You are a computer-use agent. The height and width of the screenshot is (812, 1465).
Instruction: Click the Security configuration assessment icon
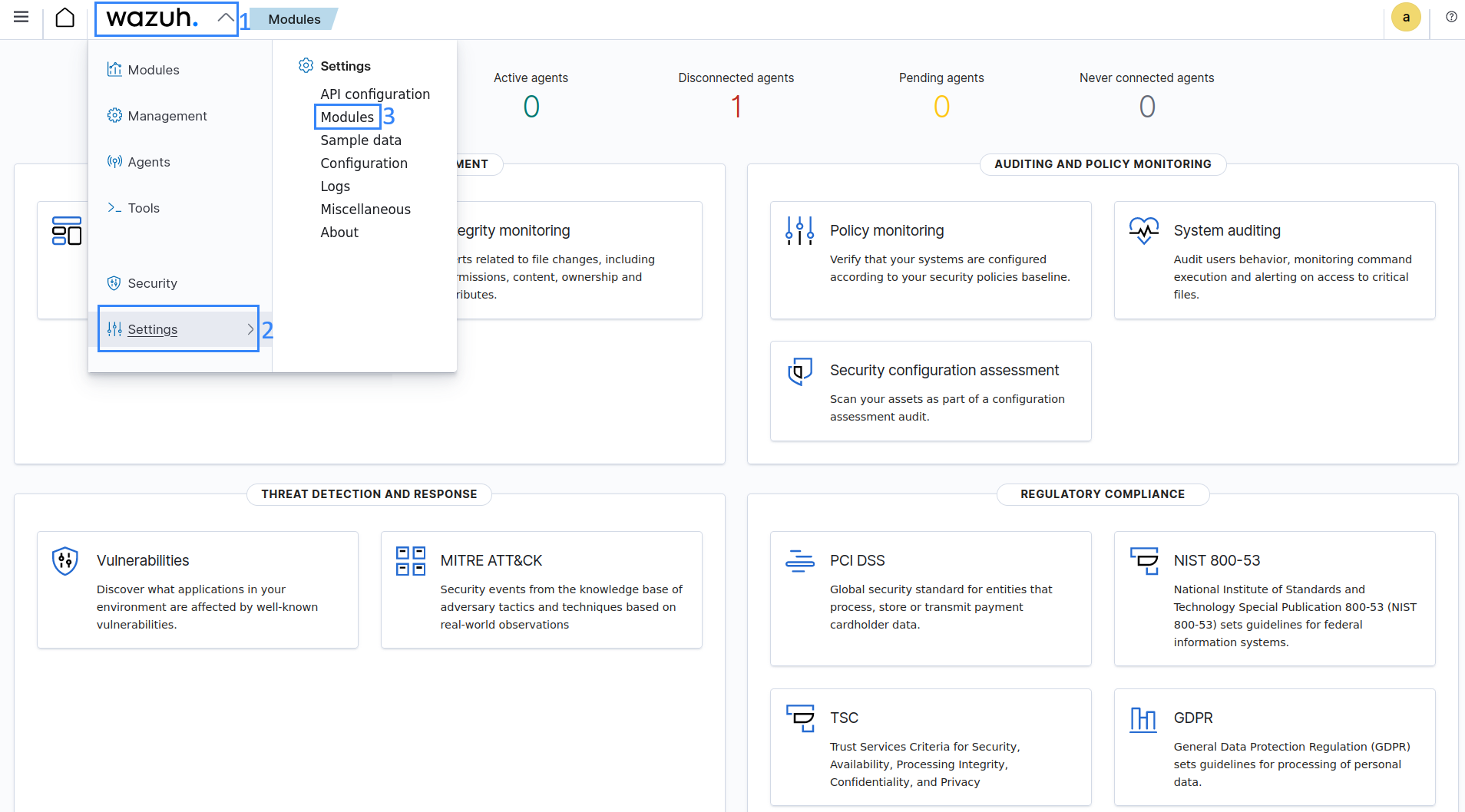[799, 371]
